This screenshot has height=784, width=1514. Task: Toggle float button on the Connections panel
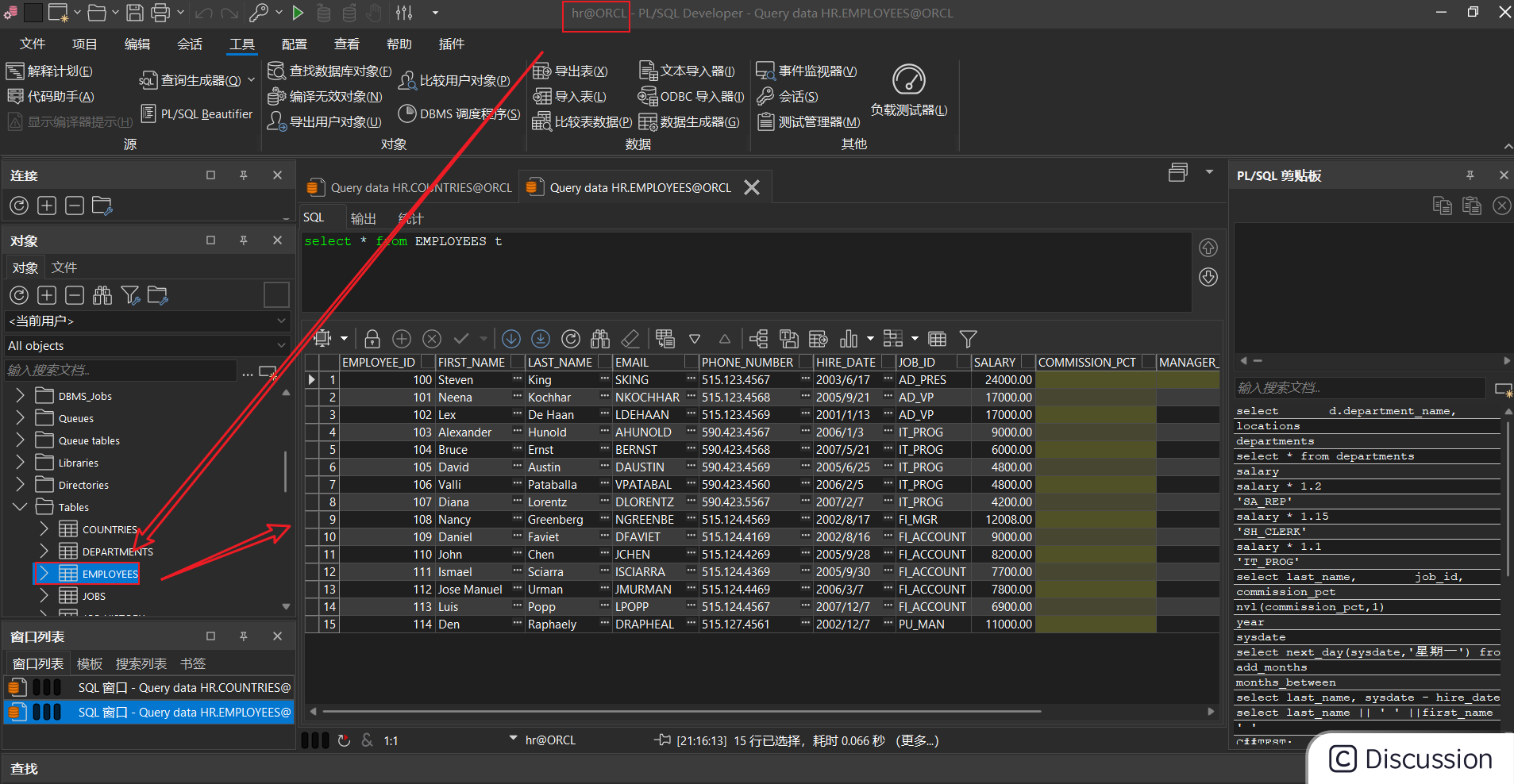pos(210,175)
